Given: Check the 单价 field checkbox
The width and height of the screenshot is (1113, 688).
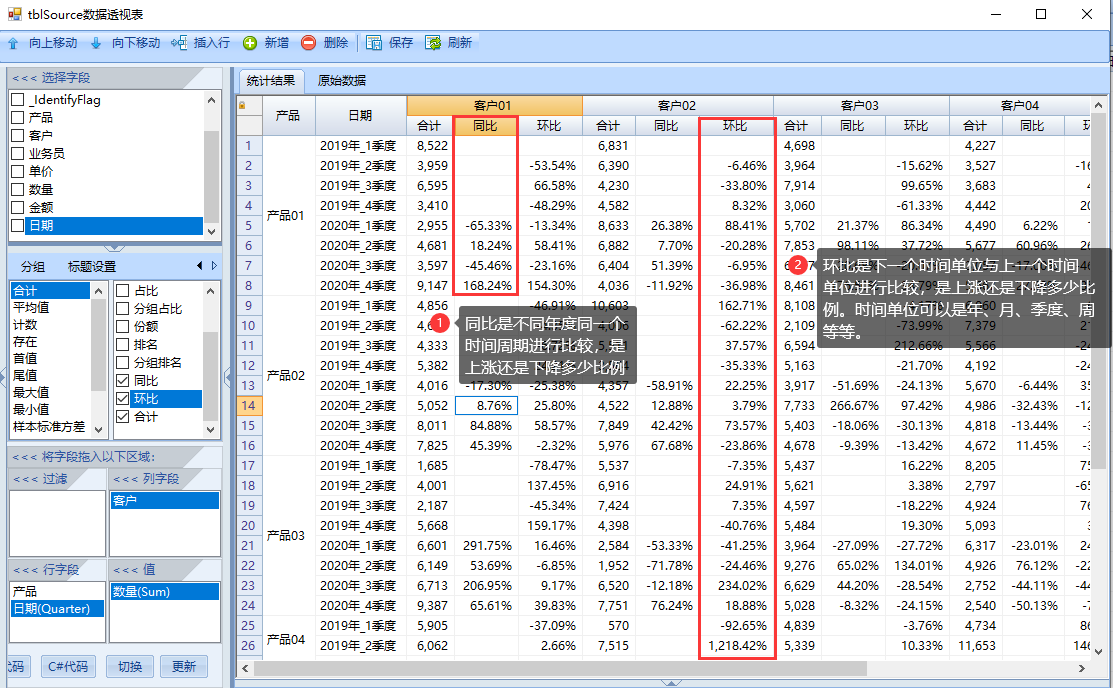Looking at the screenshot, I should click(x=18, y=171).
